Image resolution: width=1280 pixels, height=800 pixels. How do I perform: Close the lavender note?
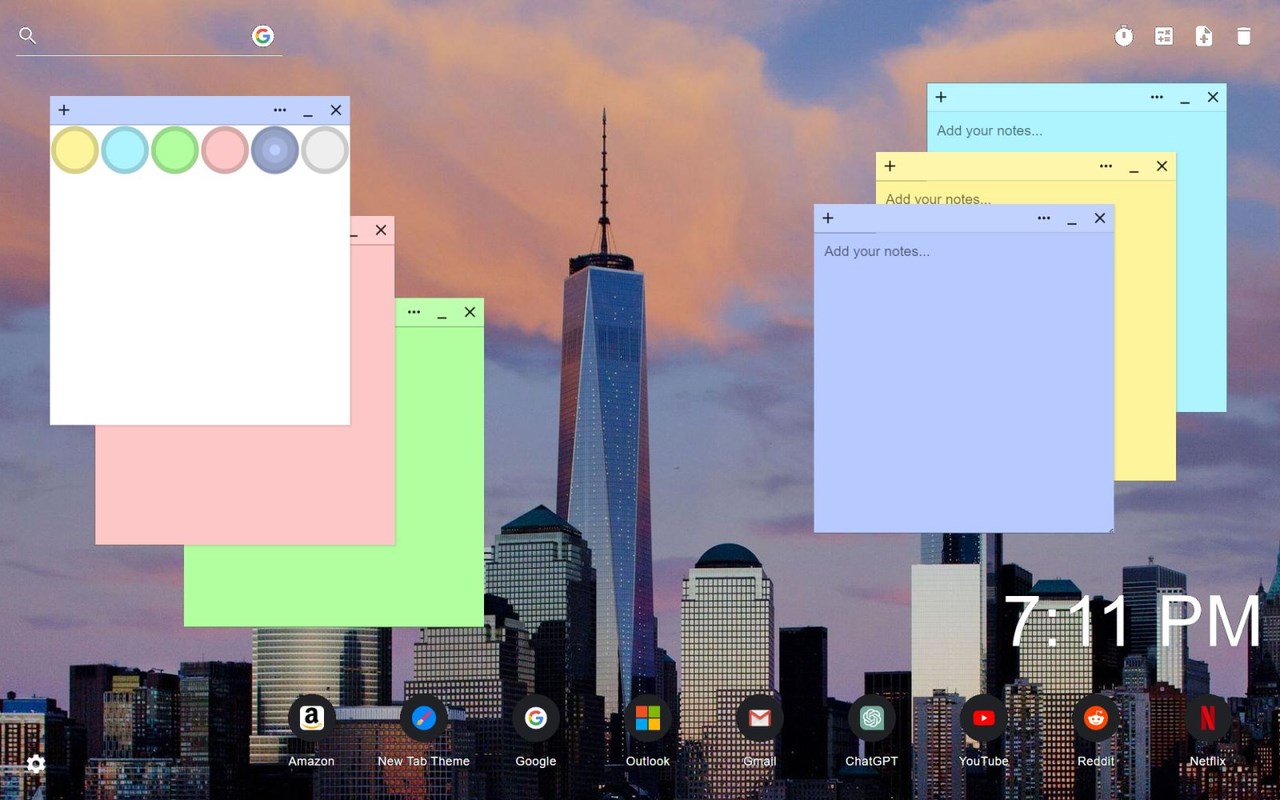click(1100, 218)
